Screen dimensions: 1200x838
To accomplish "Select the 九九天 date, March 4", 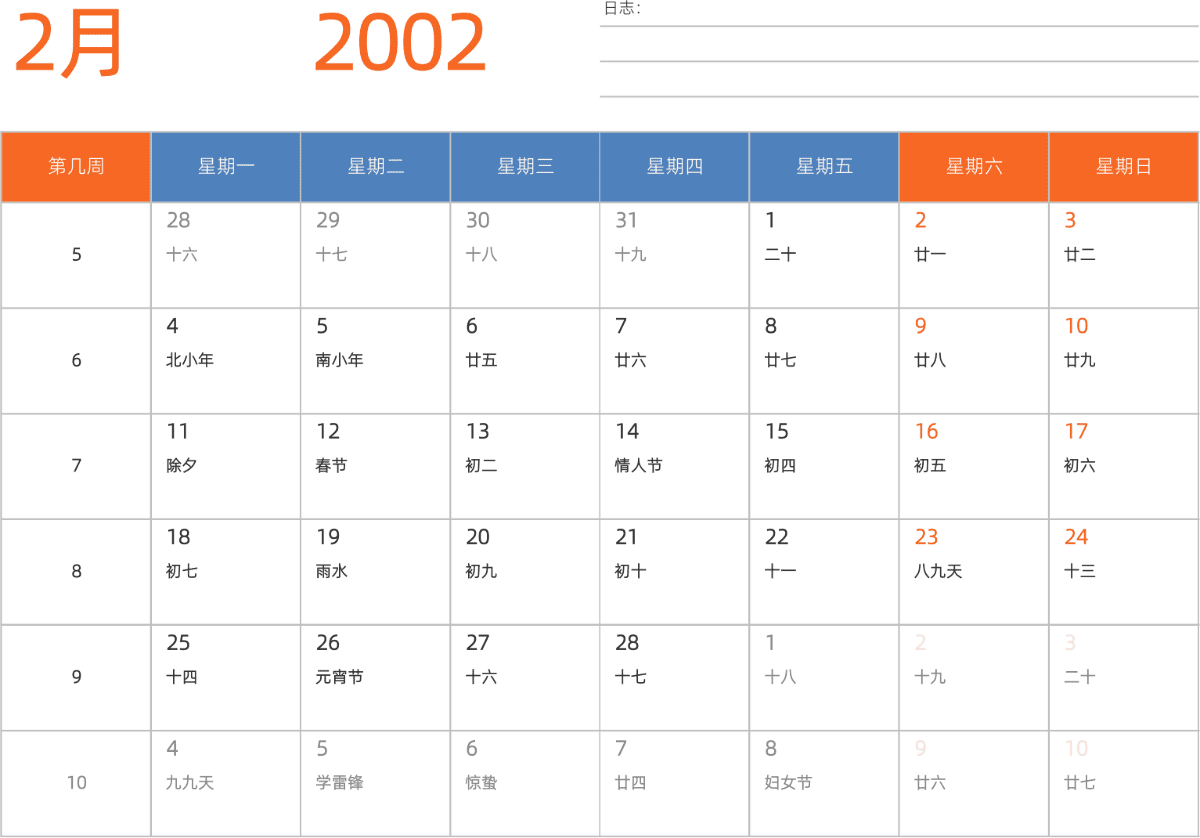I will click(x=226, y=783).
